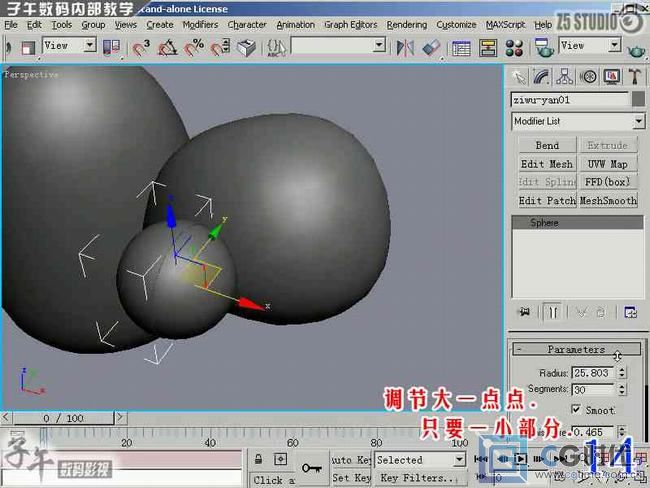
Task: Toggle the Pin Stack icon
Action: [x=525, y=312]
